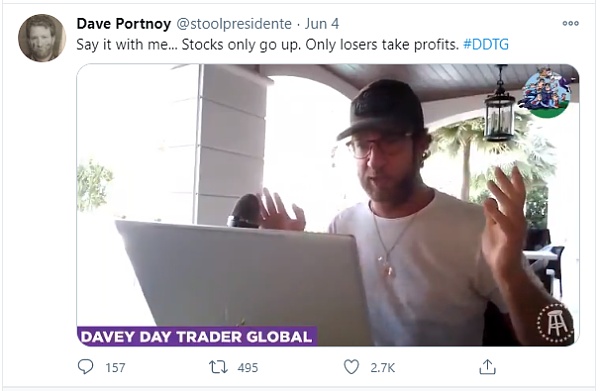This screenshot has height=391, width=600.
Task: Click the cartoon badge in video corner
Action: click(x=547, y=92)
